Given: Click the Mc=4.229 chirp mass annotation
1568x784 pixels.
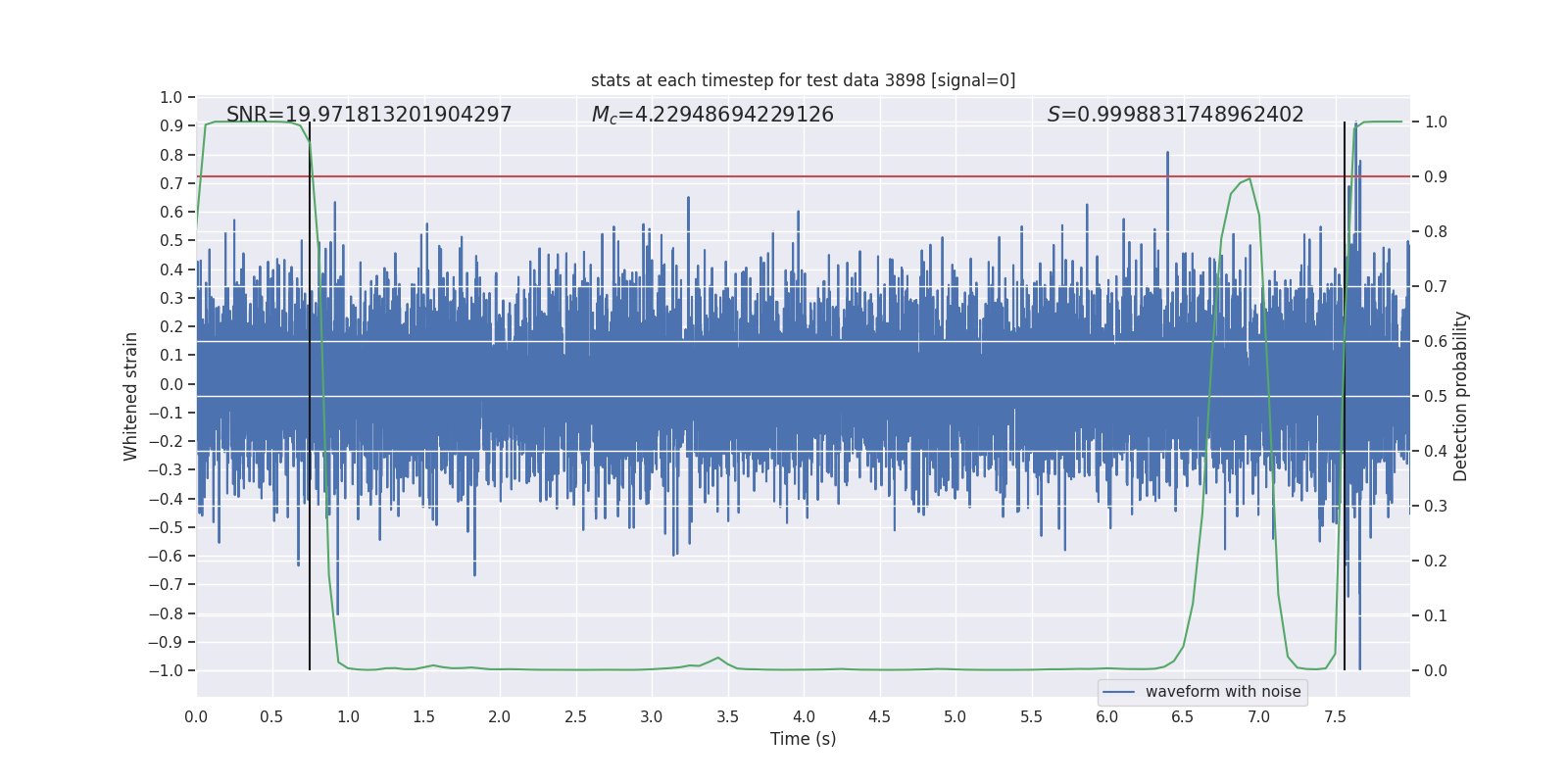Looking at the screenshot, I should pos(712,115).
